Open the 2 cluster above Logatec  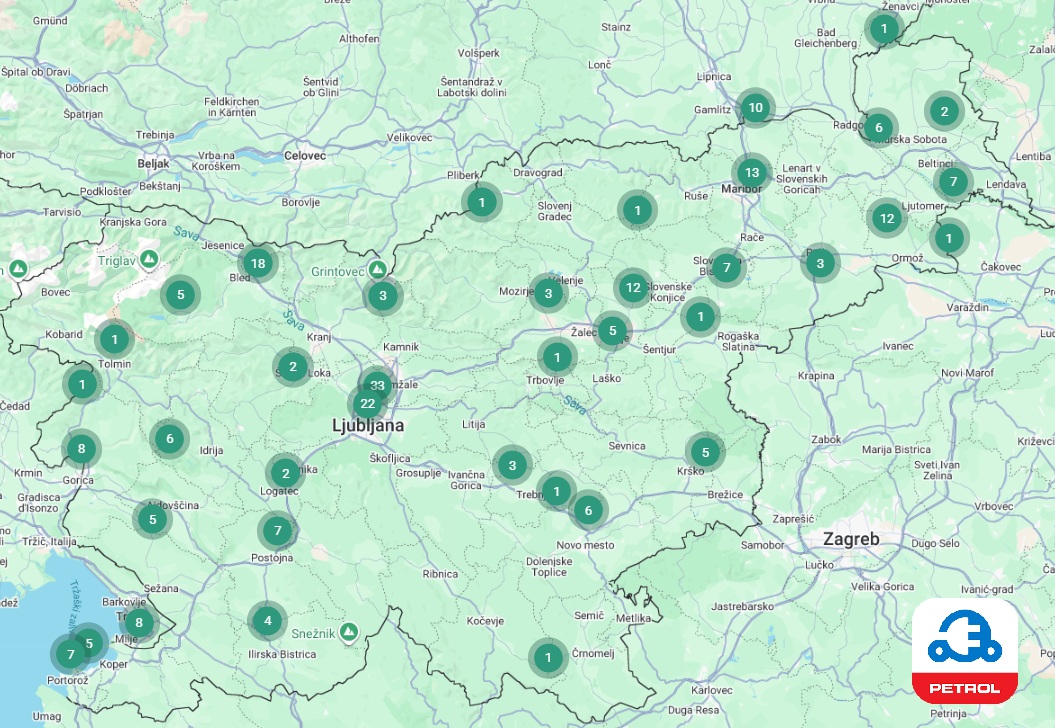[285, 473]
